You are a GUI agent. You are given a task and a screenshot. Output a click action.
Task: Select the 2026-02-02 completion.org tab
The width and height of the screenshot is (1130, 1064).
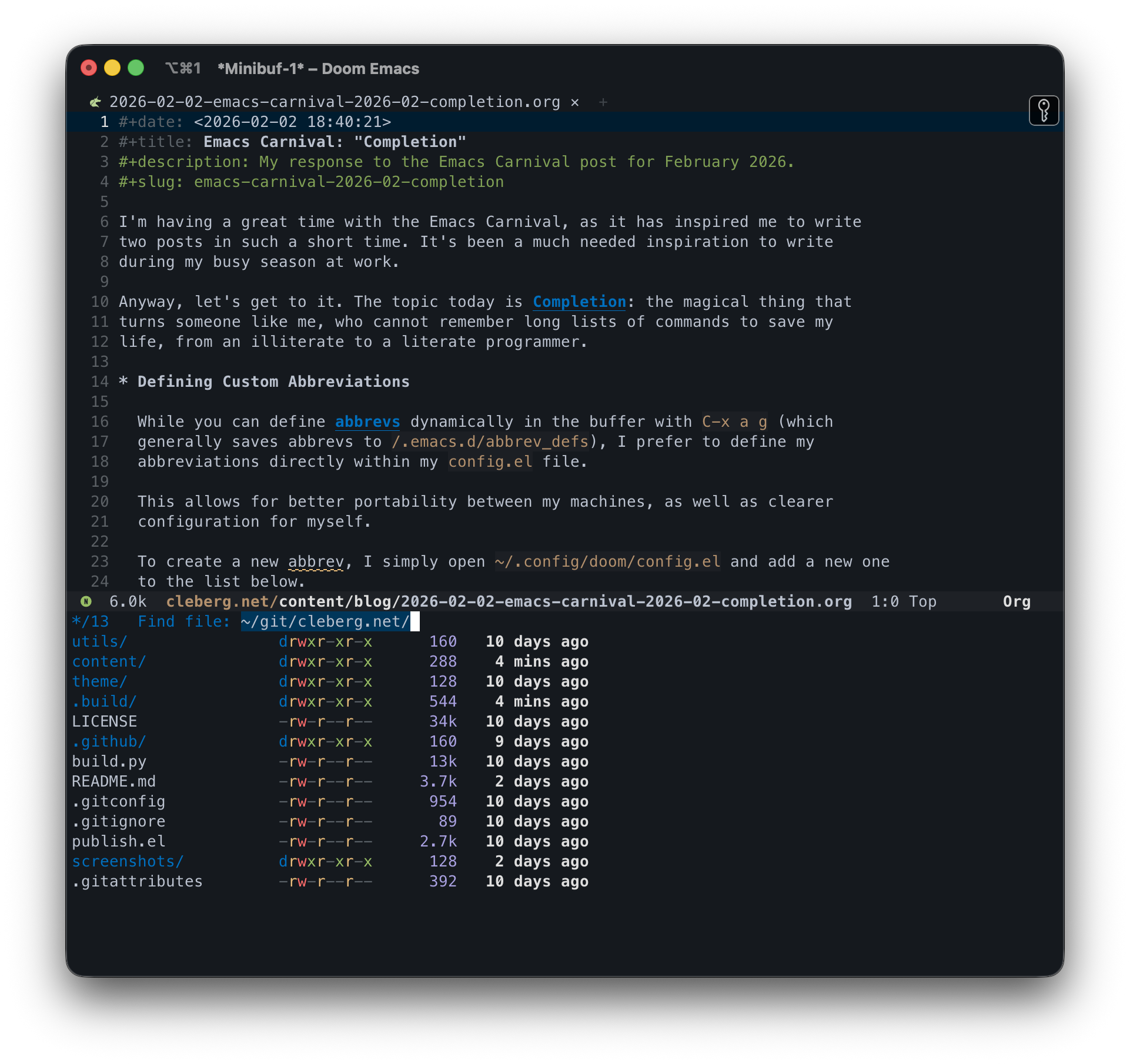(335, 102)
